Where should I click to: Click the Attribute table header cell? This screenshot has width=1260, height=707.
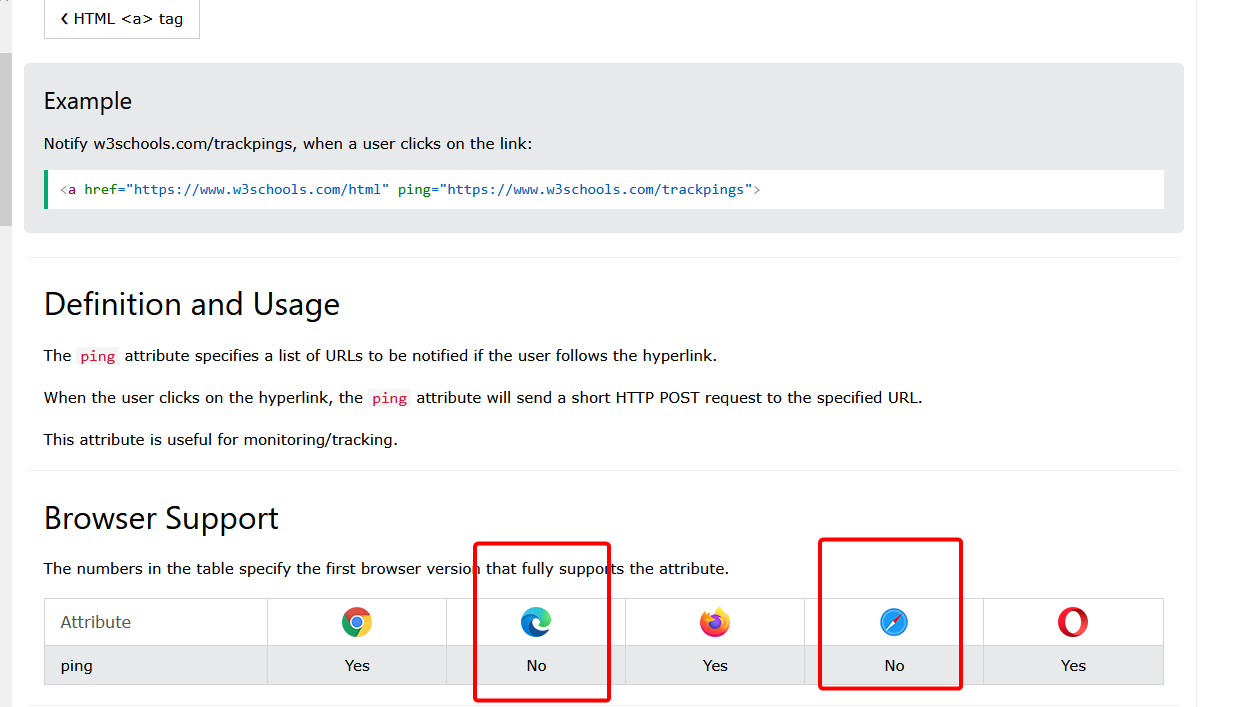pyautogui.click(x=96, y=622)
